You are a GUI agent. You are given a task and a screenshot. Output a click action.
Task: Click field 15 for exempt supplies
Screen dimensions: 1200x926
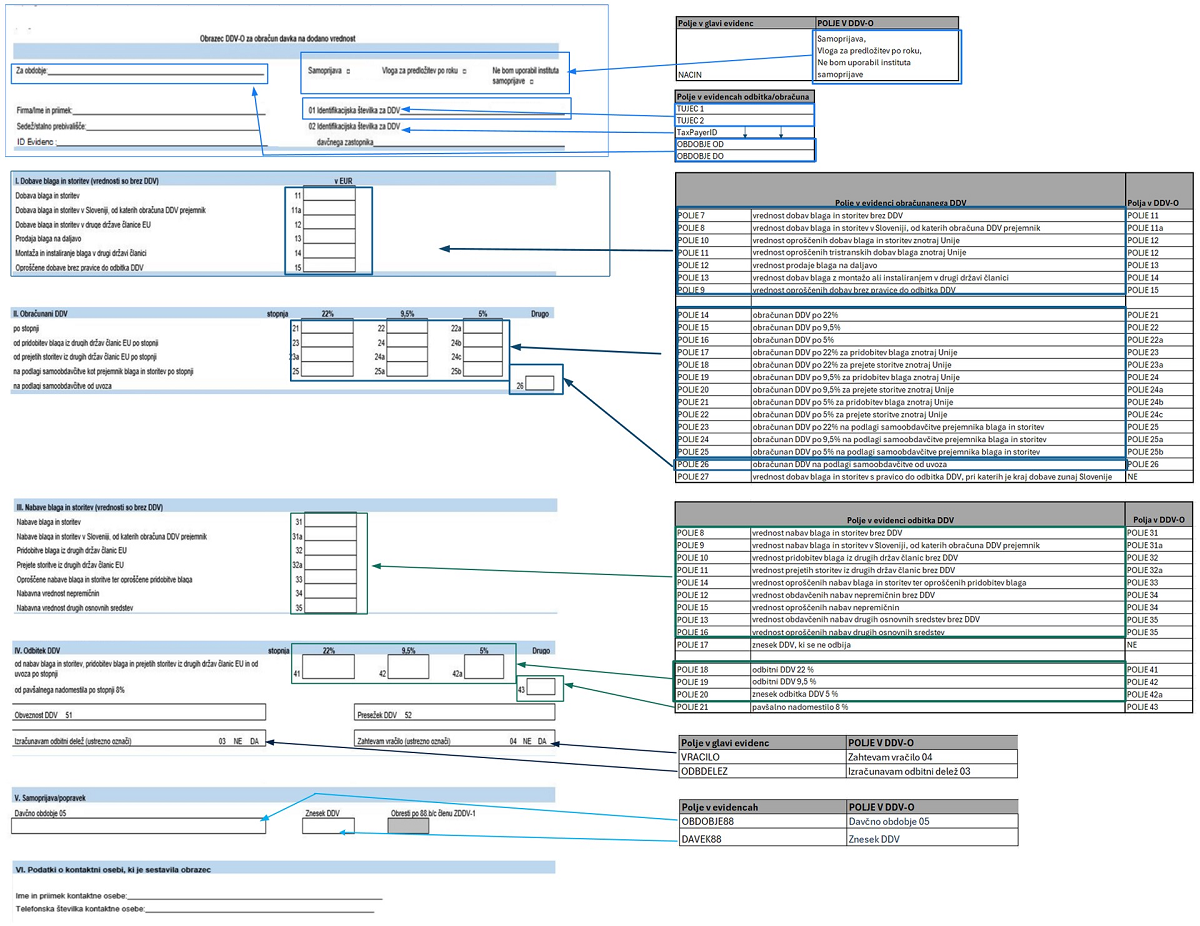(x=329, y=267)
